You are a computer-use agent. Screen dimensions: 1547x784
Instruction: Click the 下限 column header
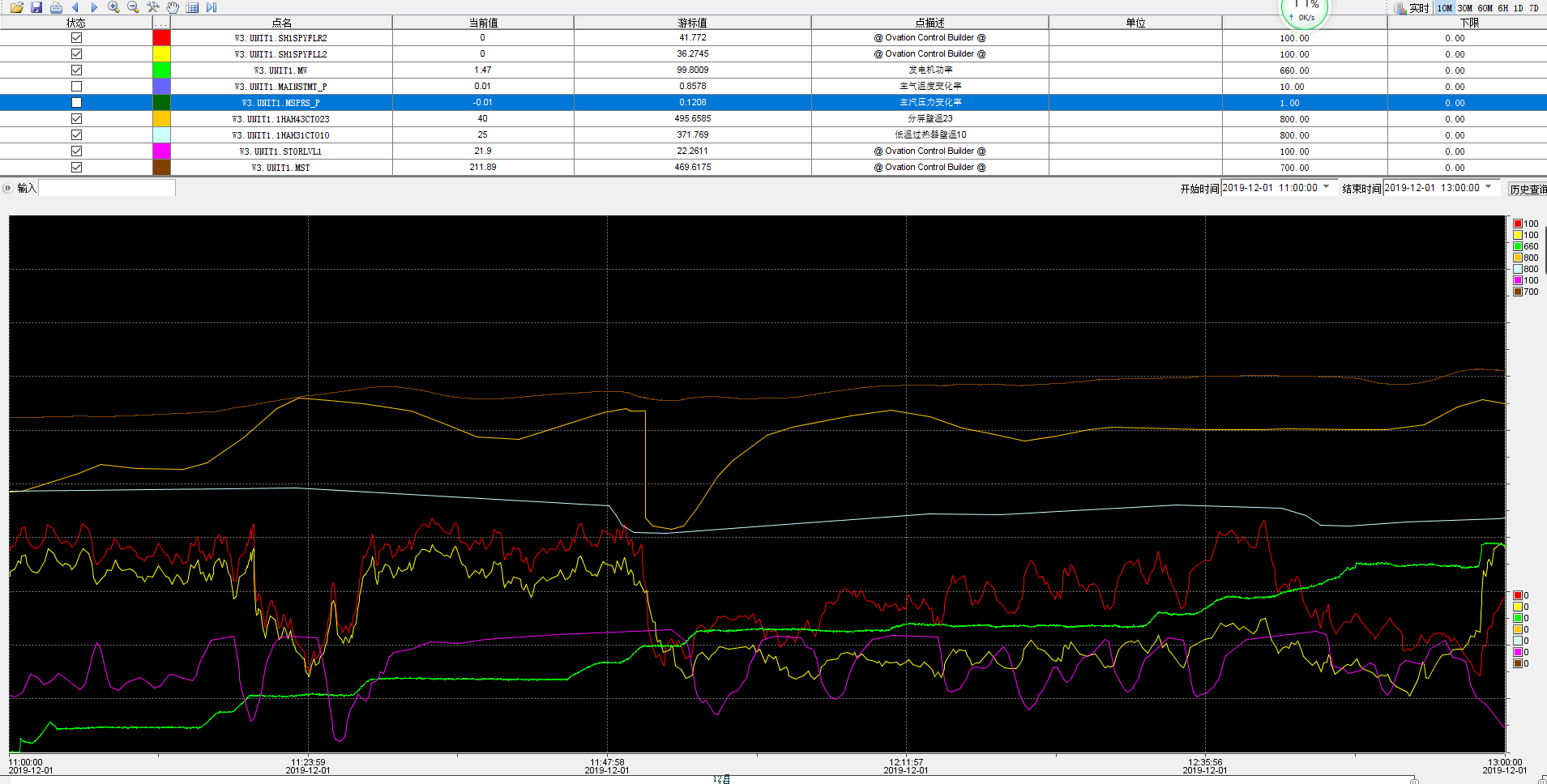[1469, 23]
